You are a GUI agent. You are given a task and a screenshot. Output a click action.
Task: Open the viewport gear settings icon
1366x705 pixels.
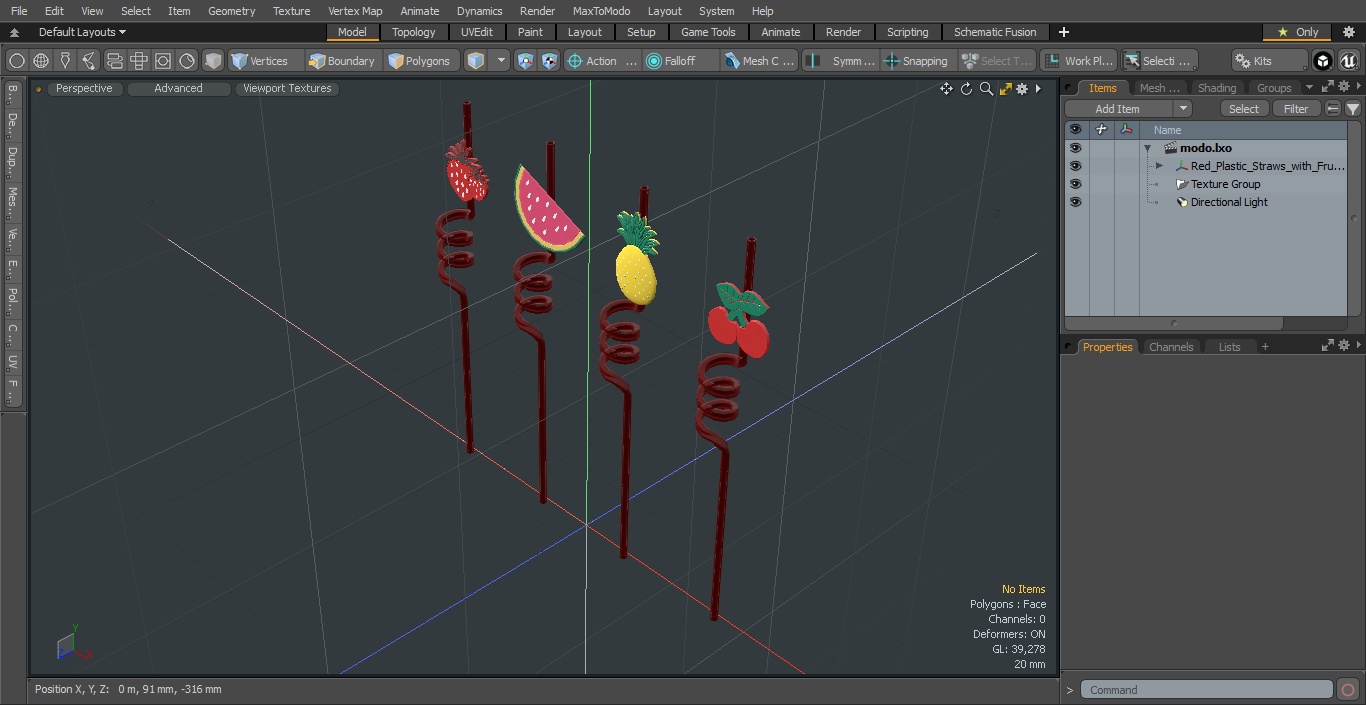coord(1022,89)
